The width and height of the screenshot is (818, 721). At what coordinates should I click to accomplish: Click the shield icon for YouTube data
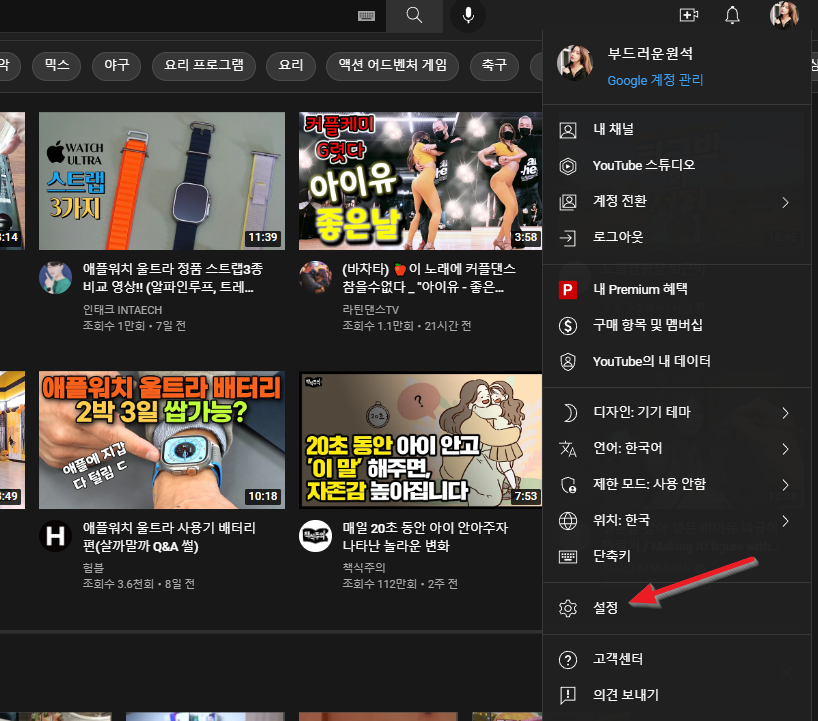568,362
